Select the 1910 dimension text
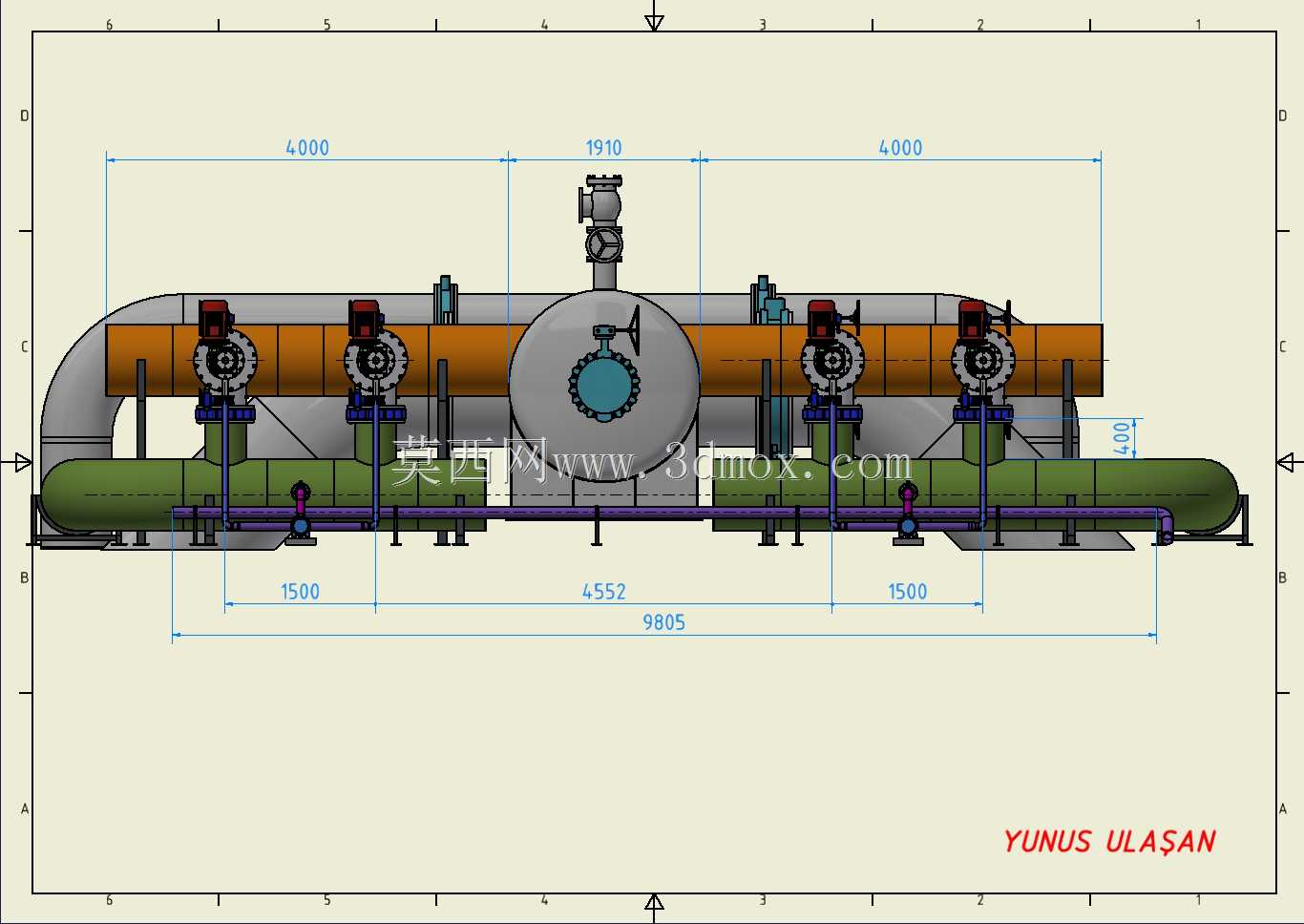Image resolution: width=1304 pixels, height=924 pixels. coord(603,148)
